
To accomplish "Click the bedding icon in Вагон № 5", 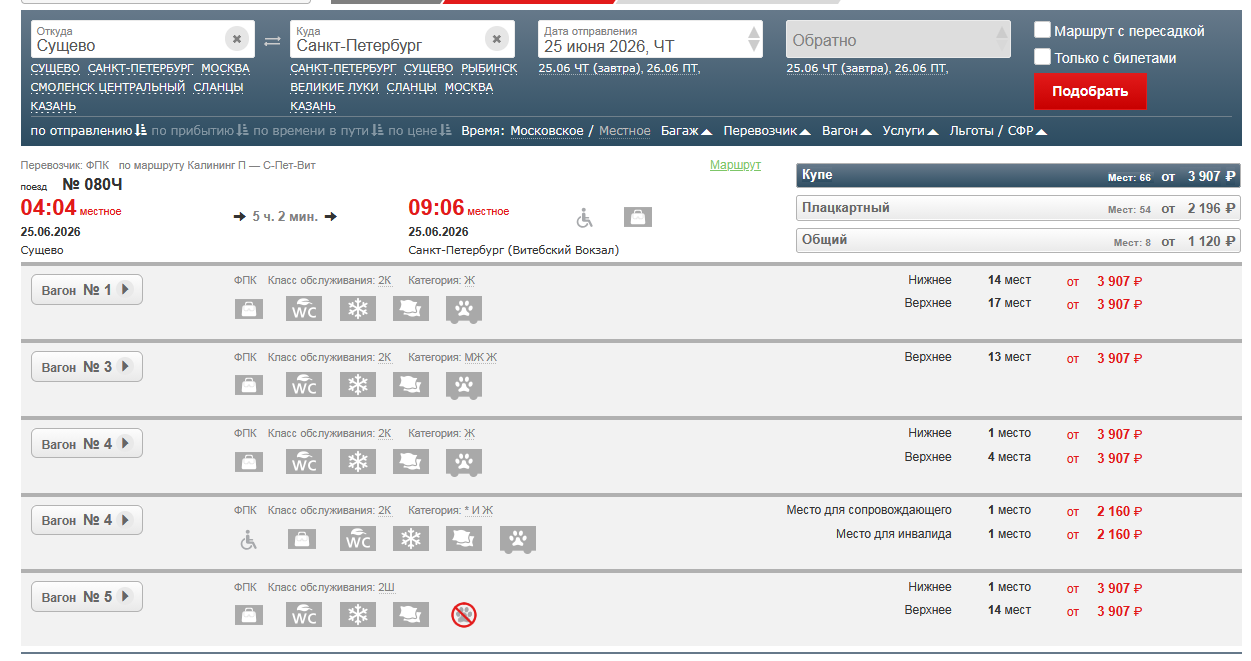I will pos(411,615).
